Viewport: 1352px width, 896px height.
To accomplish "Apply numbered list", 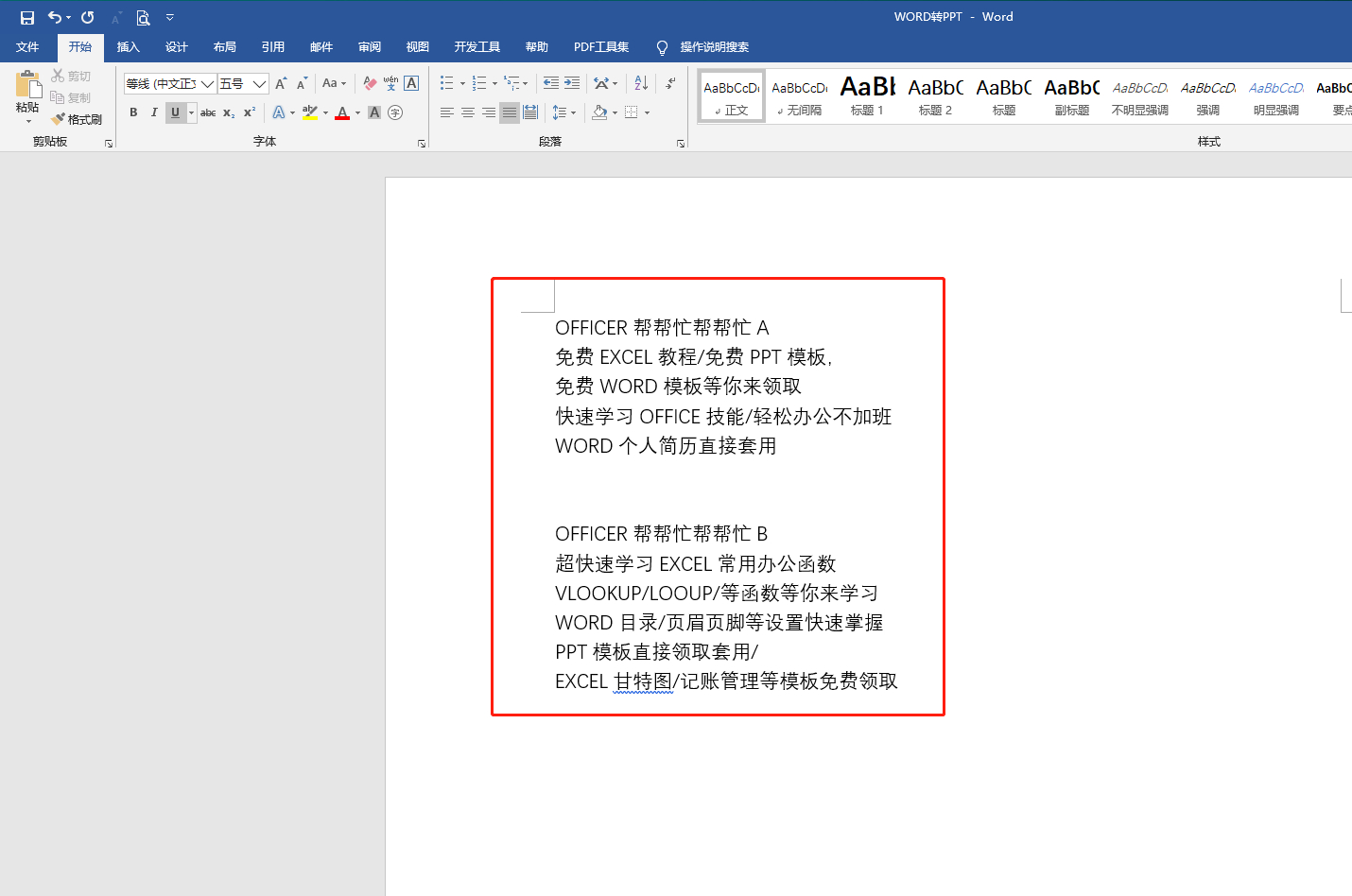I will [x=479, y=83].
